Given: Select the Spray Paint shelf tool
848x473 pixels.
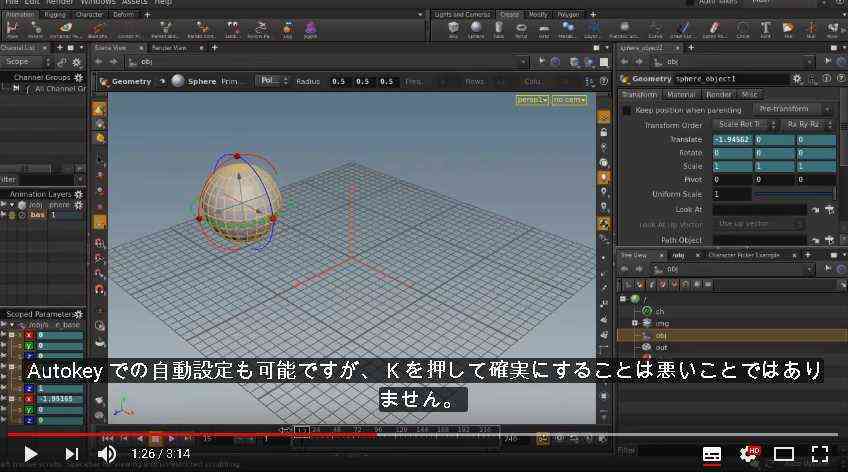Looking at the screenshot, I should point(714,29).
